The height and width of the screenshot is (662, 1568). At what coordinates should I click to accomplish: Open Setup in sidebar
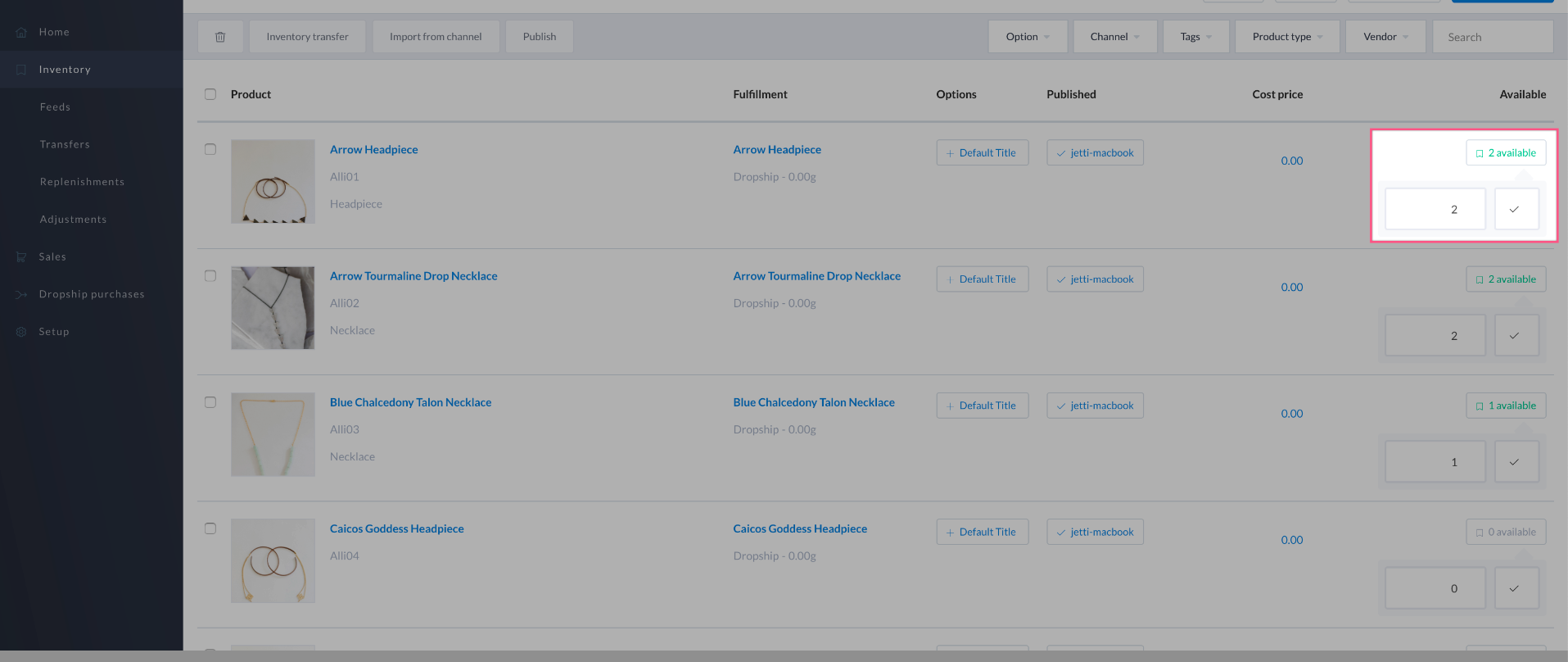[54, 332]
